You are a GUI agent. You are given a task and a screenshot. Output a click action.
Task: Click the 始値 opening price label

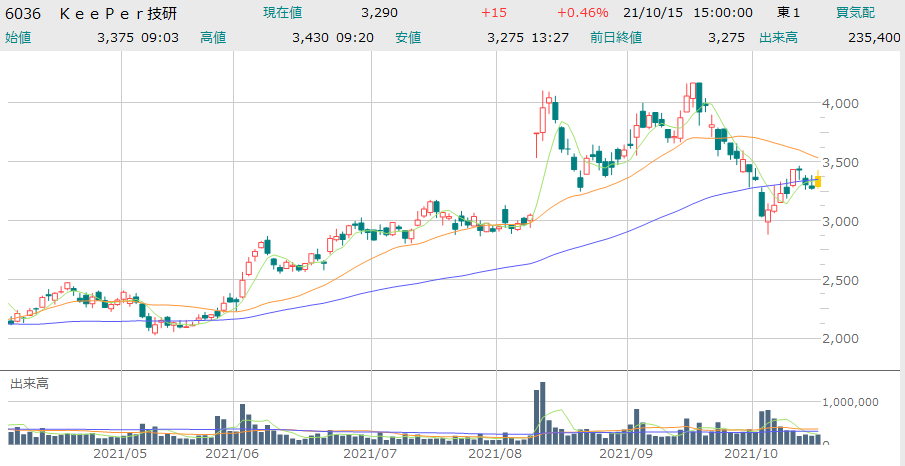[x=18, y=37]
